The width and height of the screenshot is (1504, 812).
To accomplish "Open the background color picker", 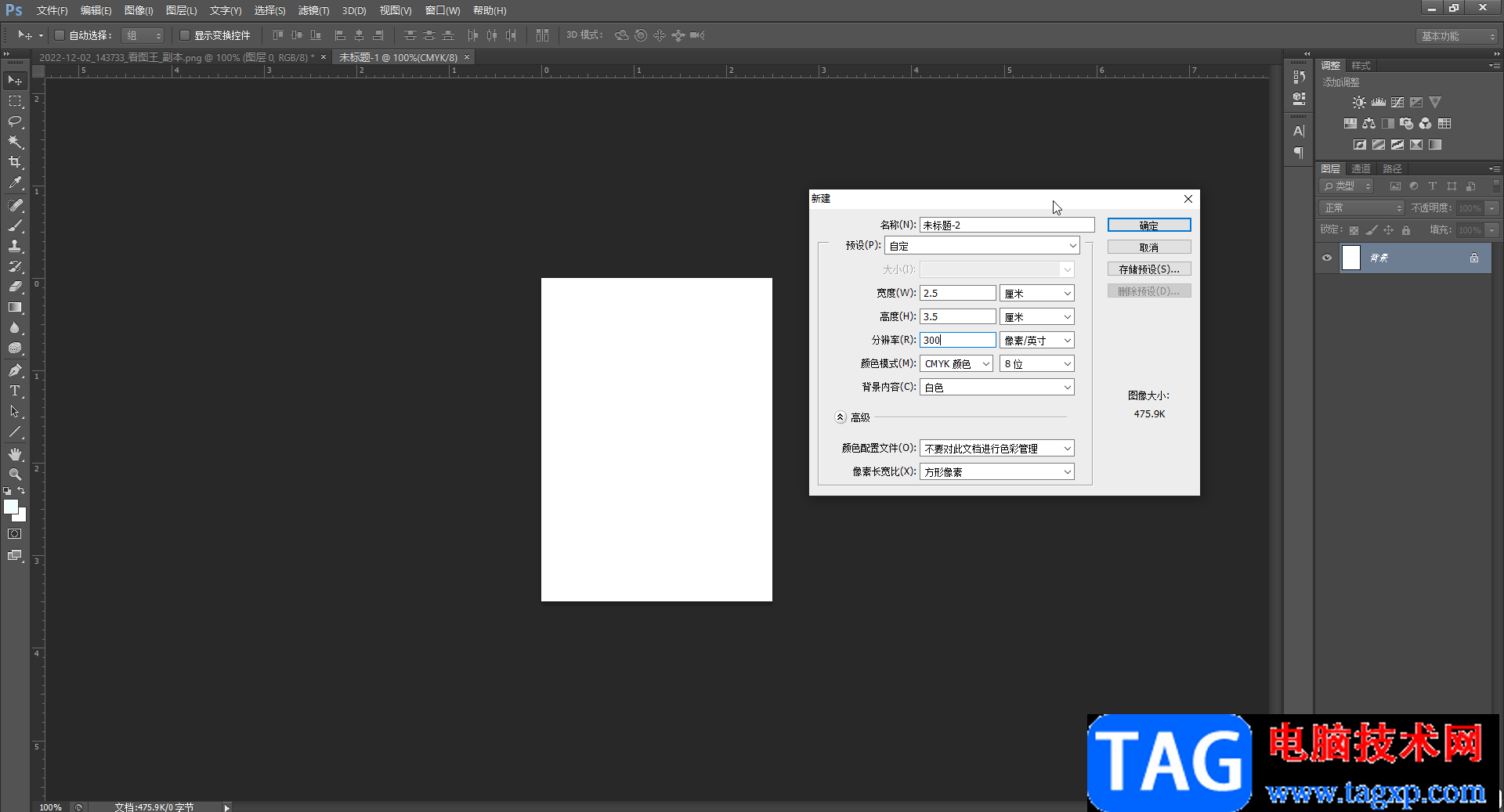I will click(22, 517).
